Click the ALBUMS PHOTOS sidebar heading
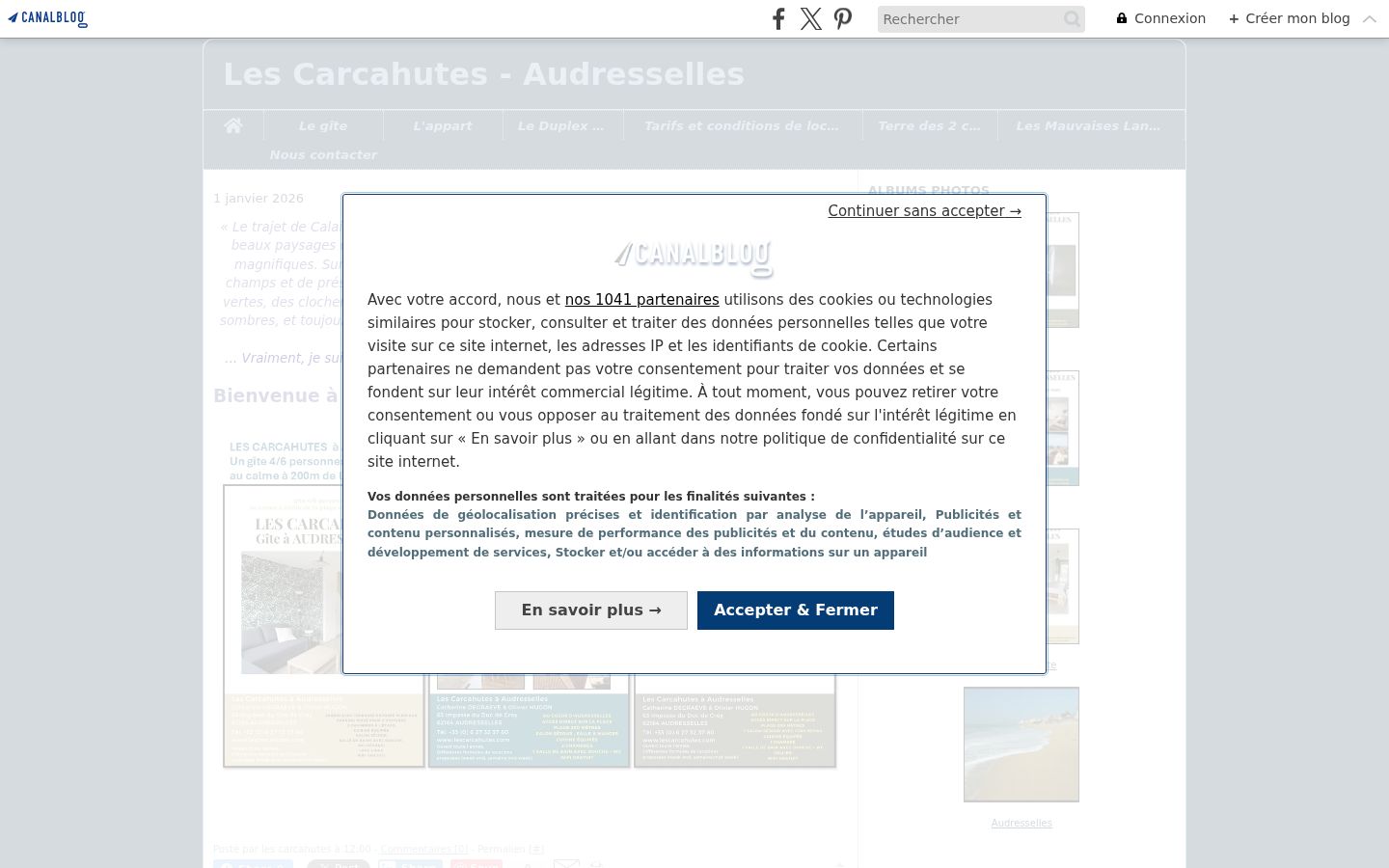The height and width of the screenshot is (868, 1389). click(x=928, y=190)
